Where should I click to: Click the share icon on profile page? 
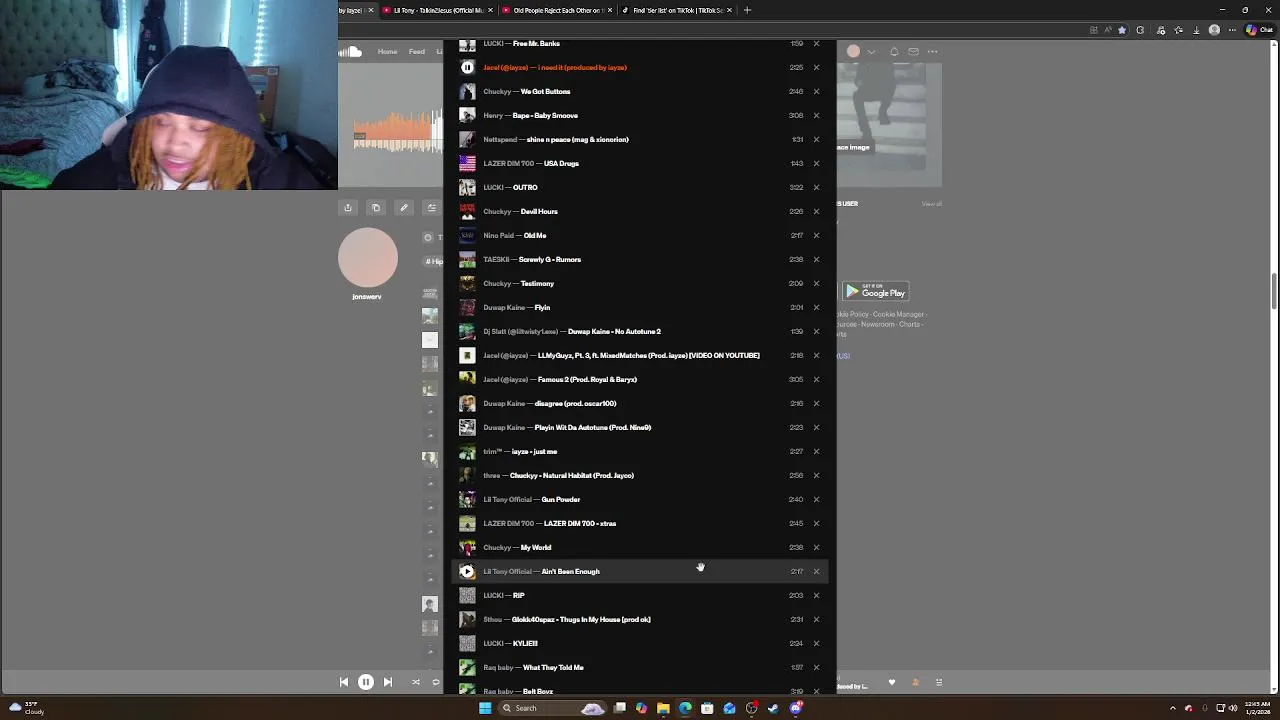pos(348,208)
